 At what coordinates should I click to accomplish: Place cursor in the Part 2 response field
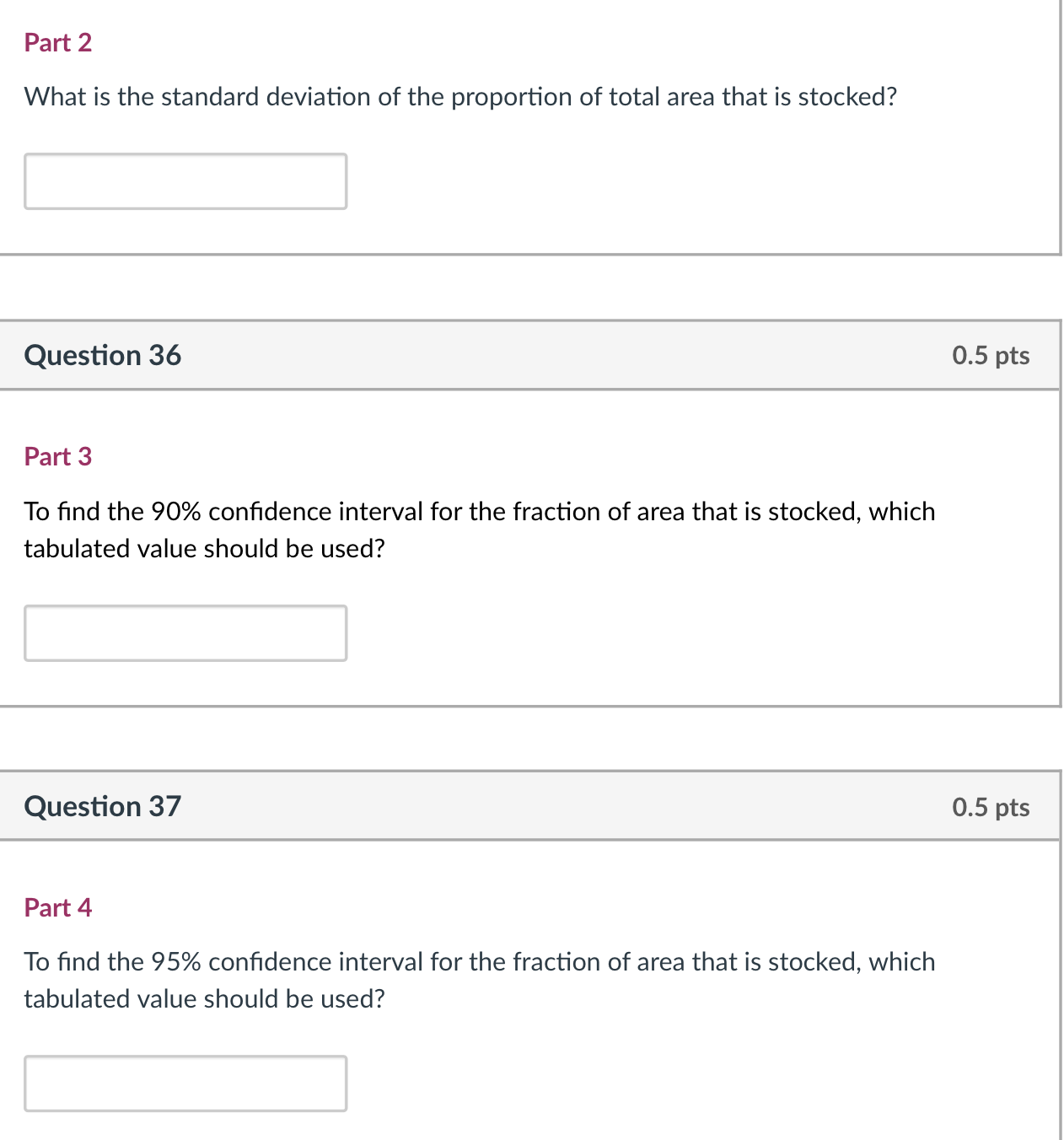tap(185, 181)
